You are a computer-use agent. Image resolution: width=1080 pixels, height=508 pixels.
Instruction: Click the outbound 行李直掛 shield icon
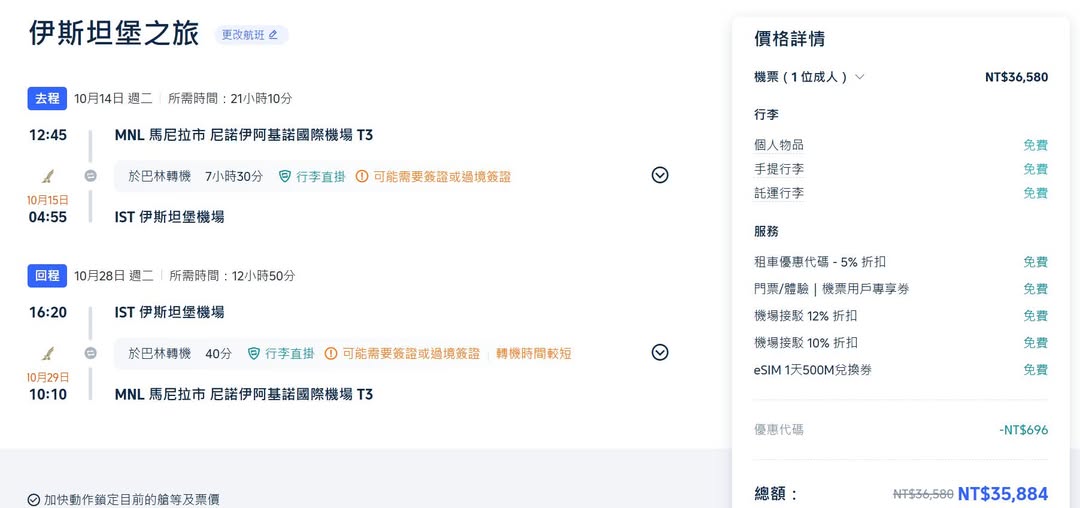click(x=285, y=176)
